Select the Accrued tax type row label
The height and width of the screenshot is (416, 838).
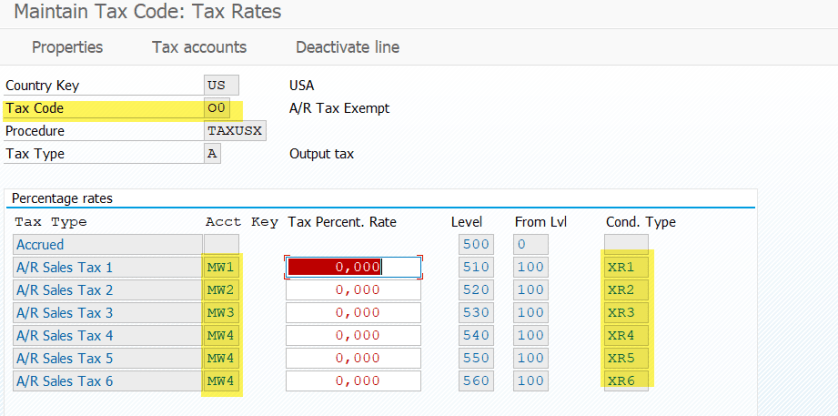[105, 244]
